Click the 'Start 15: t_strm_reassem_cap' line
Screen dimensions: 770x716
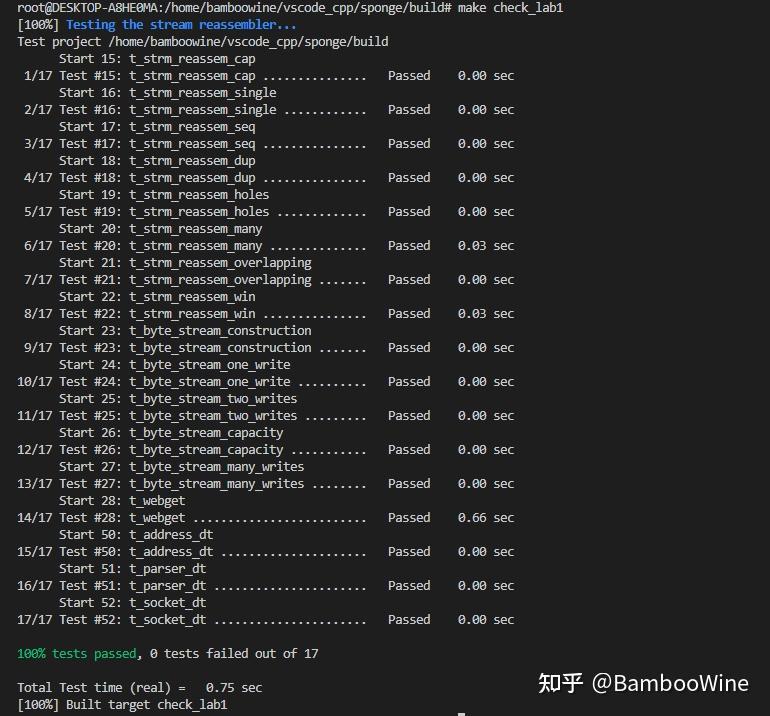pyautogui.click(x=157, y=58)
